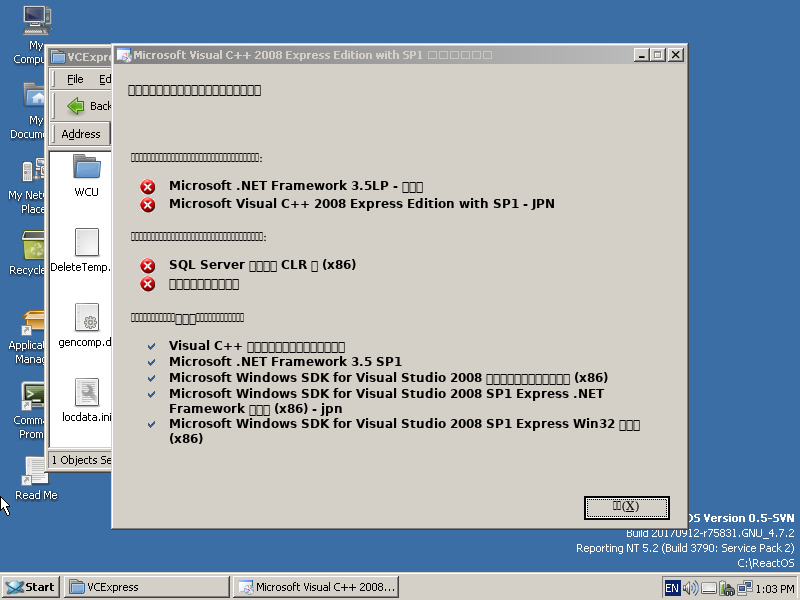Minimize the Visual C++ setup window
This screenshot has height=600, width=800.
click(x=641, y=55)
